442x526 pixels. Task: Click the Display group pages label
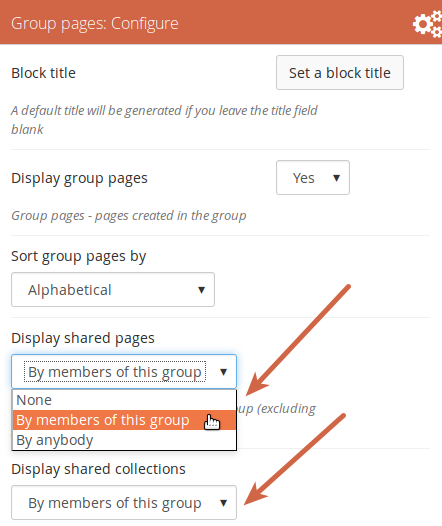(x=79, y=178)
